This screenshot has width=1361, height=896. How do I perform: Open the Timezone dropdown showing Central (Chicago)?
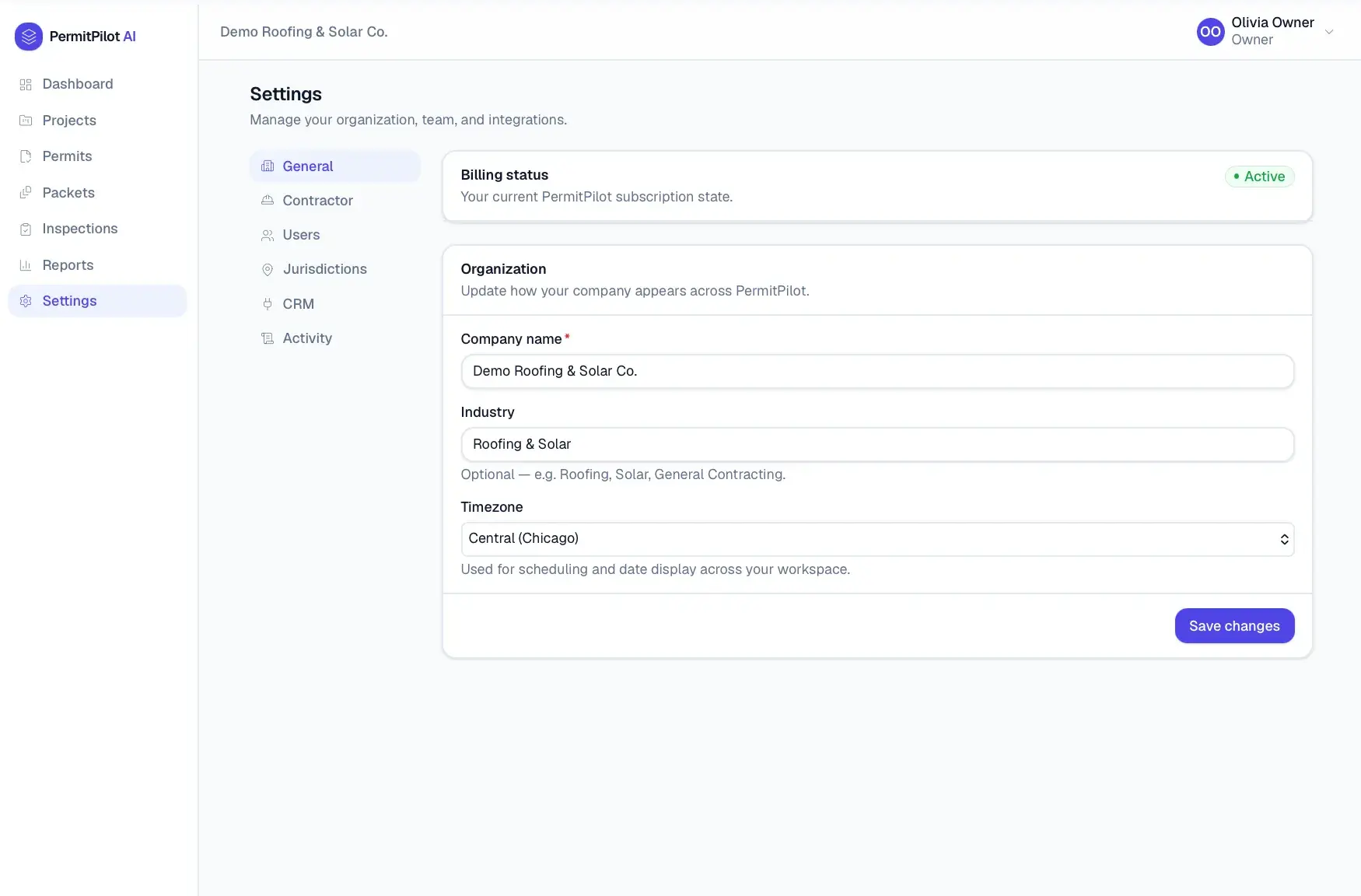point(877,539)
